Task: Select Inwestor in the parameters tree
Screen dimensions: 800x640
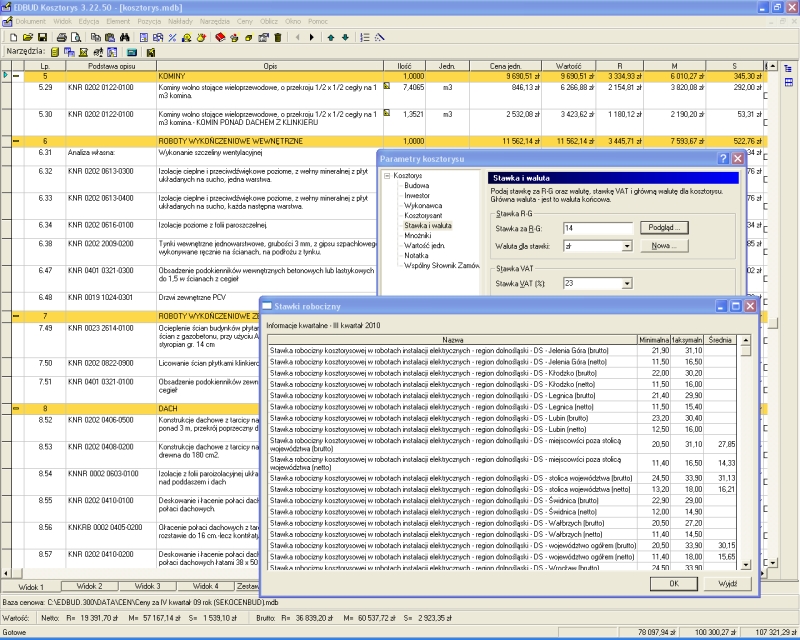Action: pyautogui.click(x=417, y=195)
